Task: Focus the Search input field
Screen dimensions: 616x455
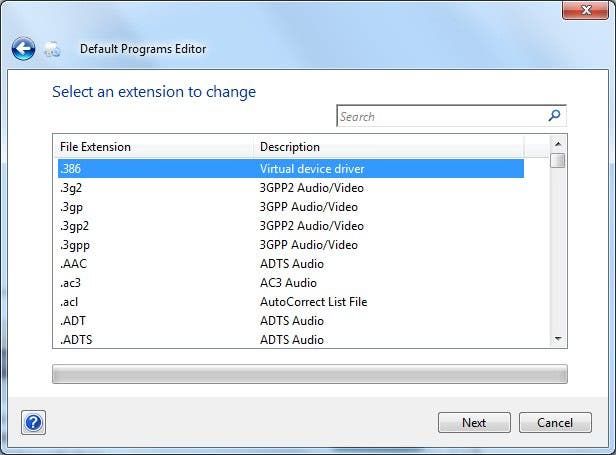Action: 451,116
